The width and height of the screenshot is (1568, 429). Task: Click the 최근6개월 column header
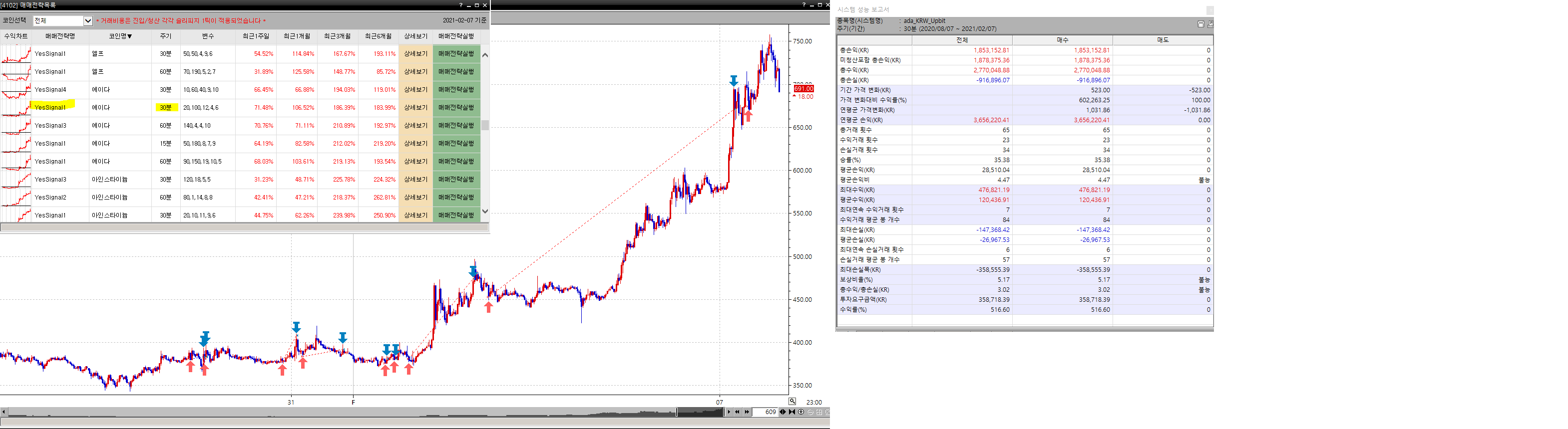coord(378,36)
